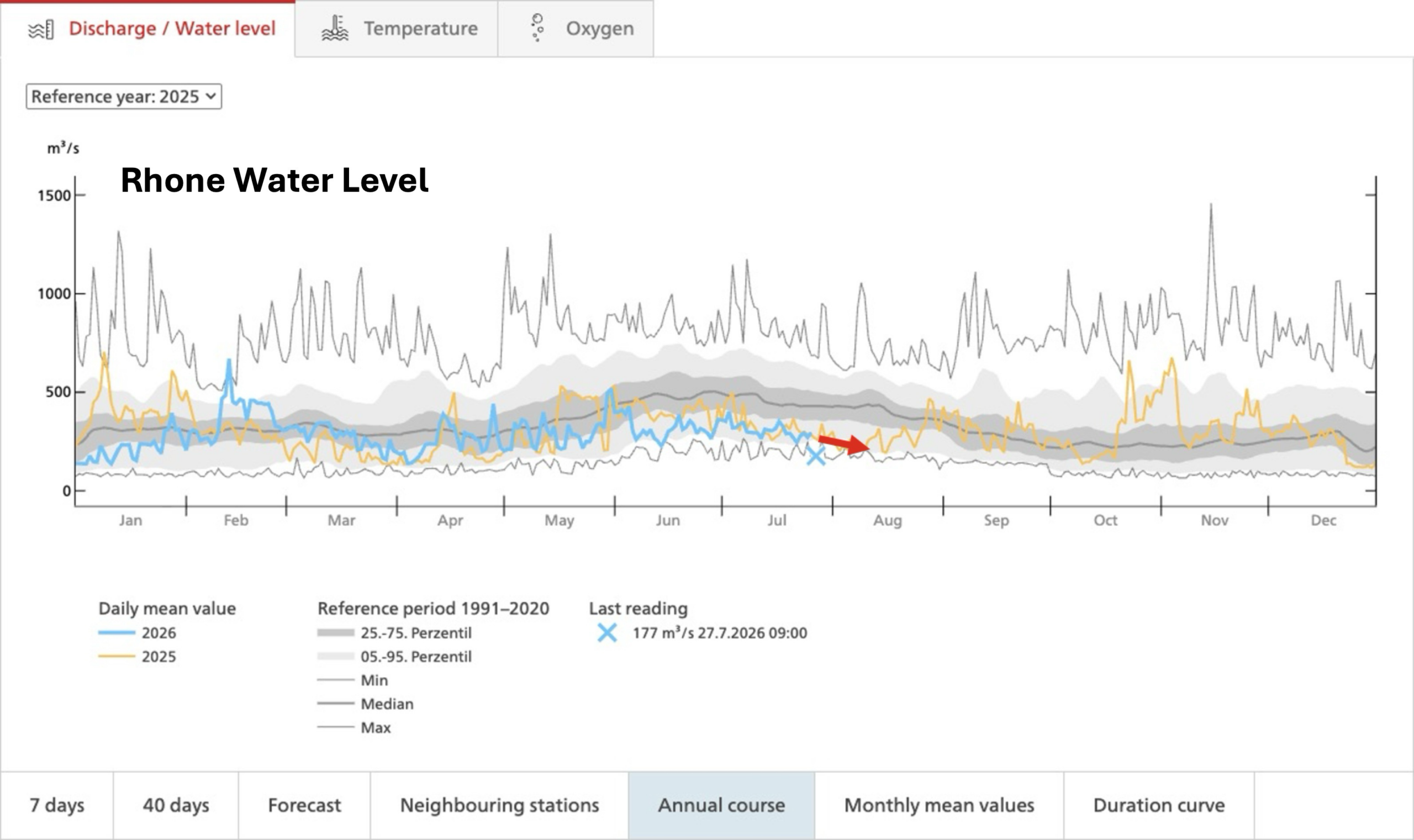
Task: Click the '05.-95. Perzentil' legend label
Action: coord(416,657)
